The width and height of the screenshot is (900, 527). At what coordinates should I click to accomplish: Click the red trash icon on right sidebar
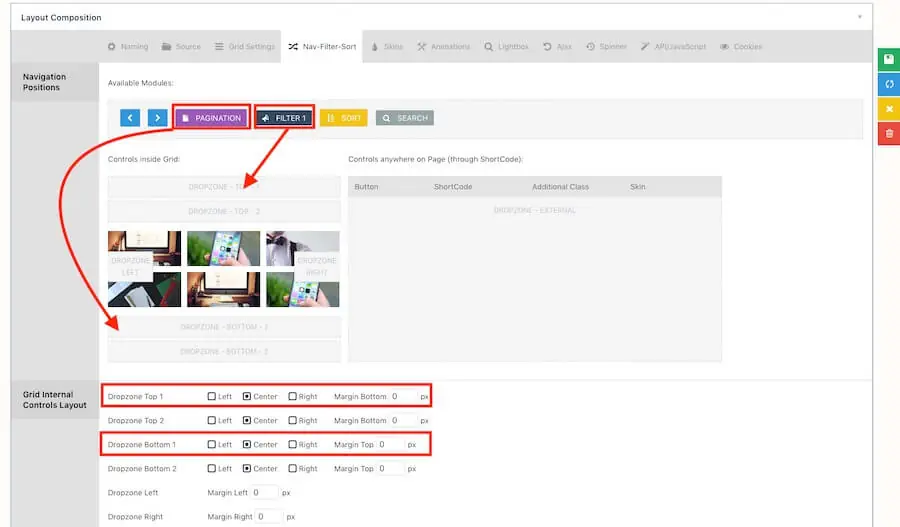pyautogui.click(x=889, y=134)
